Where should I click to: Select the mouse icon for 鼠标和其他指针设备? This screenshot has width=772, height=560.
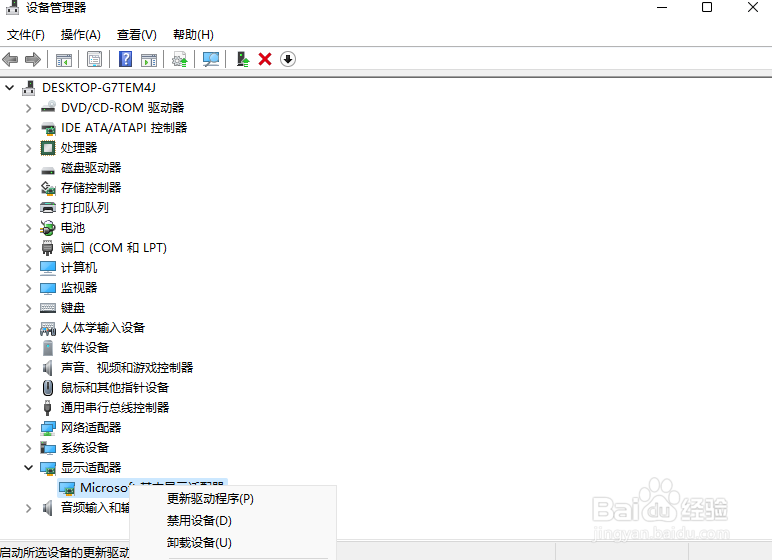click(x=48, y=388)
